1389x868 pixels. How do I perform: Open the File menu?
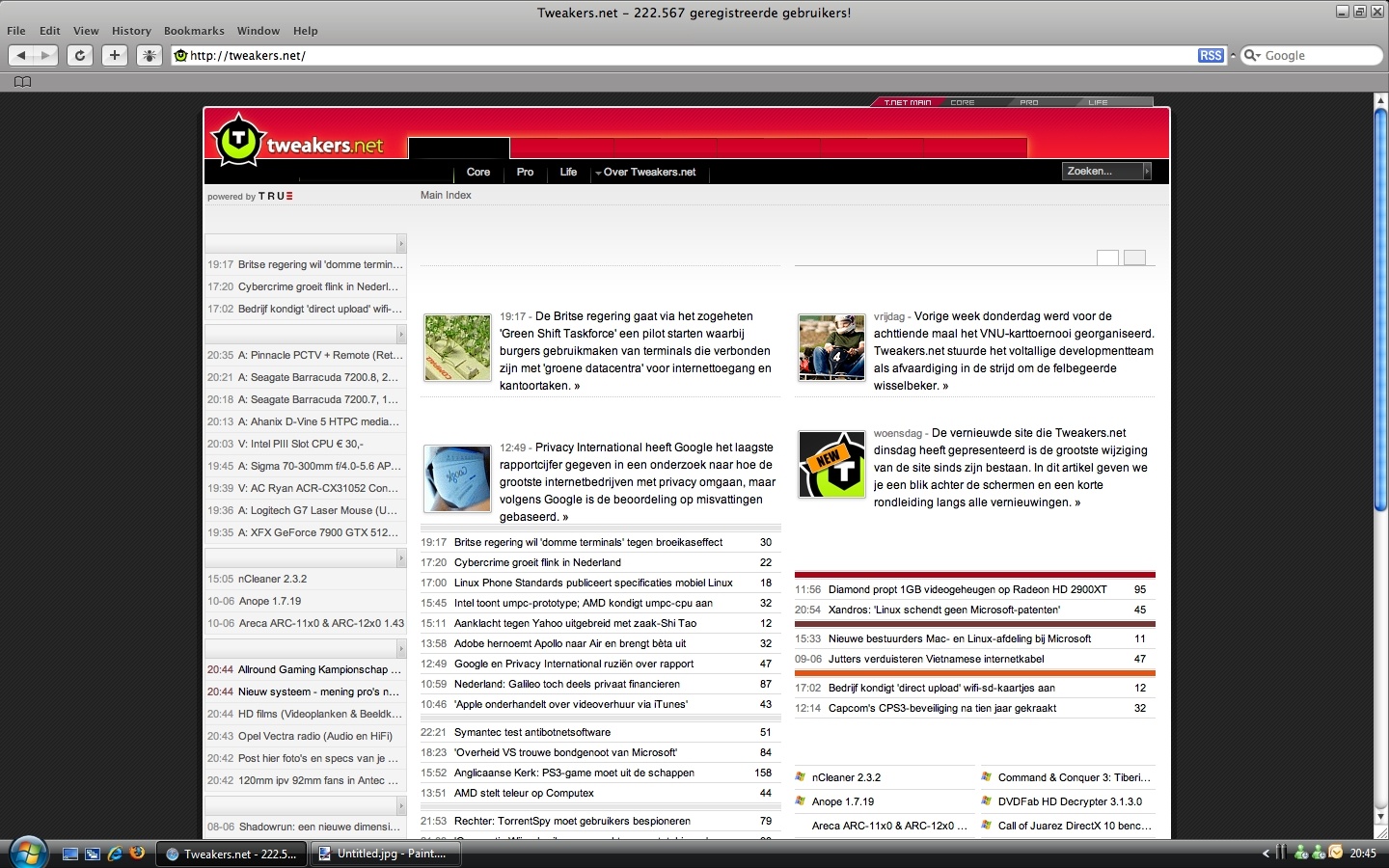tap(16, 31)
